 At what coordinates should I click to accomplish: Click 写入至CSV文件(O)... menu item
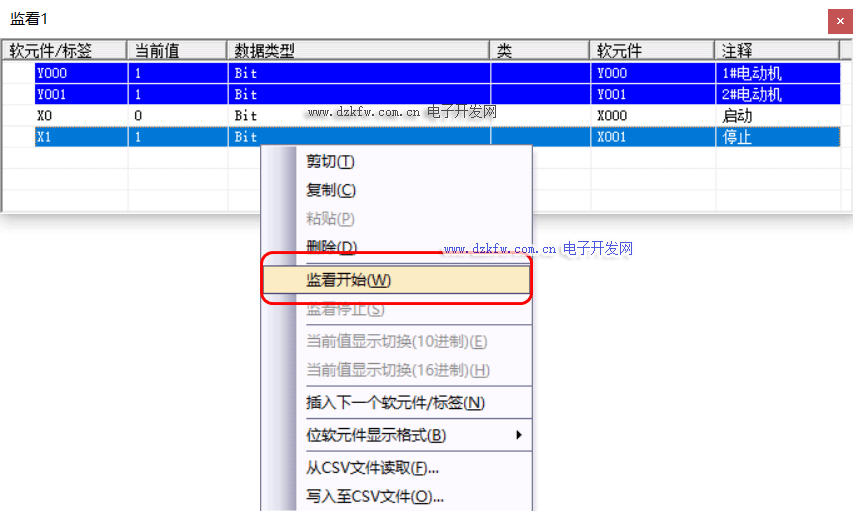pos(374,496)
